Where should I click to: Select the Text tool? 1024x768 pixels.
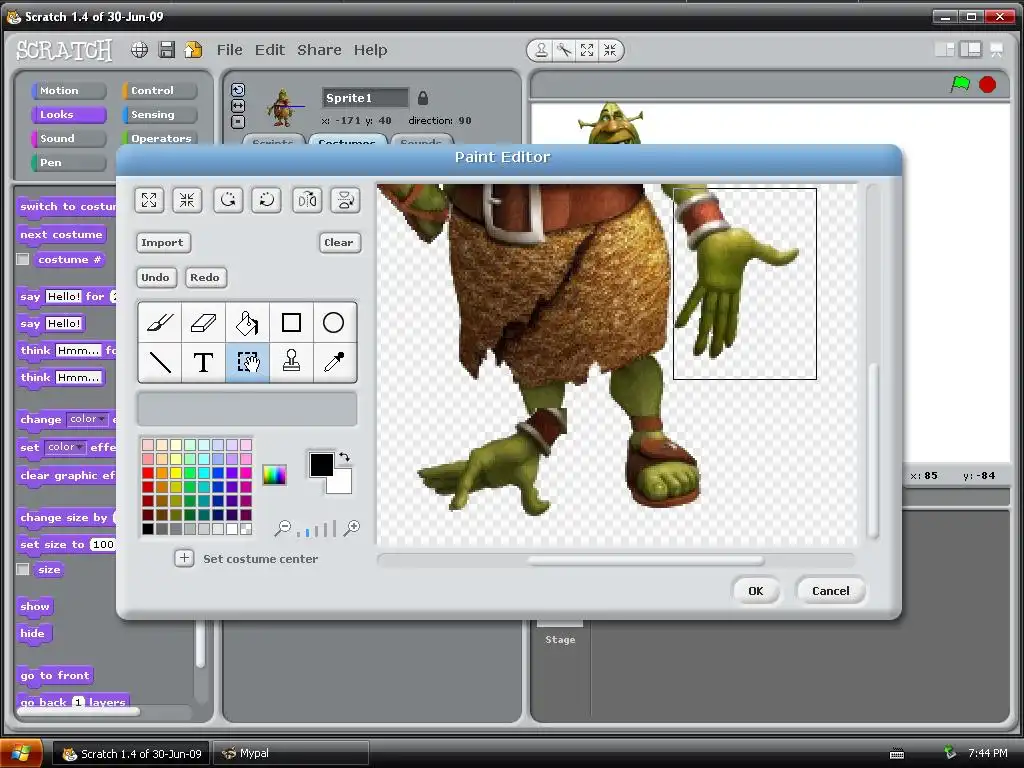coord(203,362)
